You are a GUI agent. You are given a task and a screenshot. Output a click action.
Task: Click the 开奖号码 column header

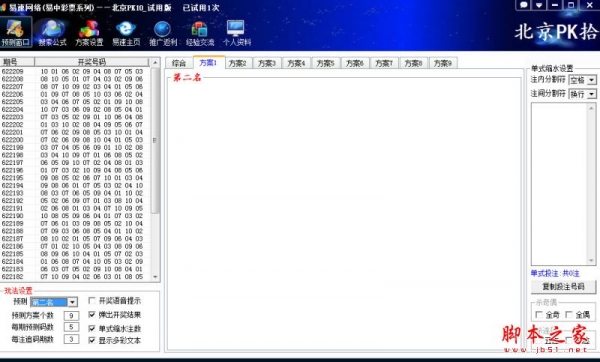pos(91,62)
